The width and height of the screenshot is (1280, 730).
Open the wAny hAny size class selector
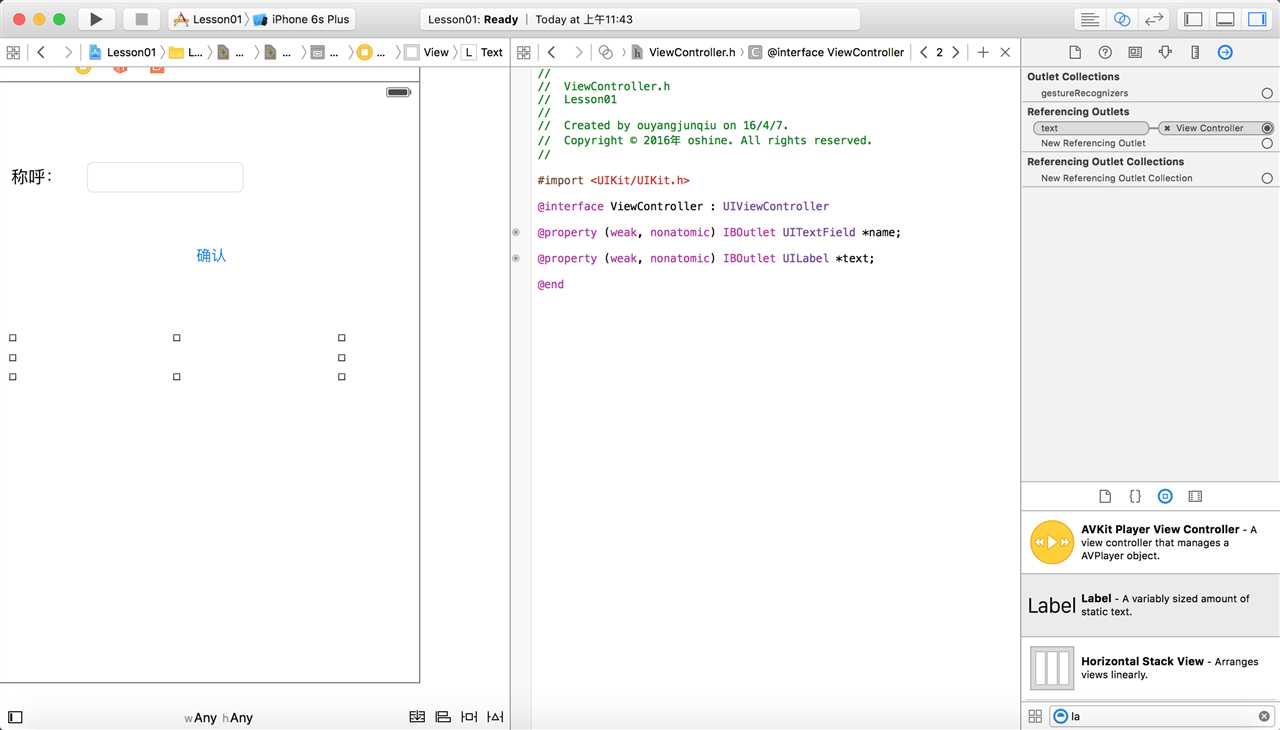coord(218,718)
